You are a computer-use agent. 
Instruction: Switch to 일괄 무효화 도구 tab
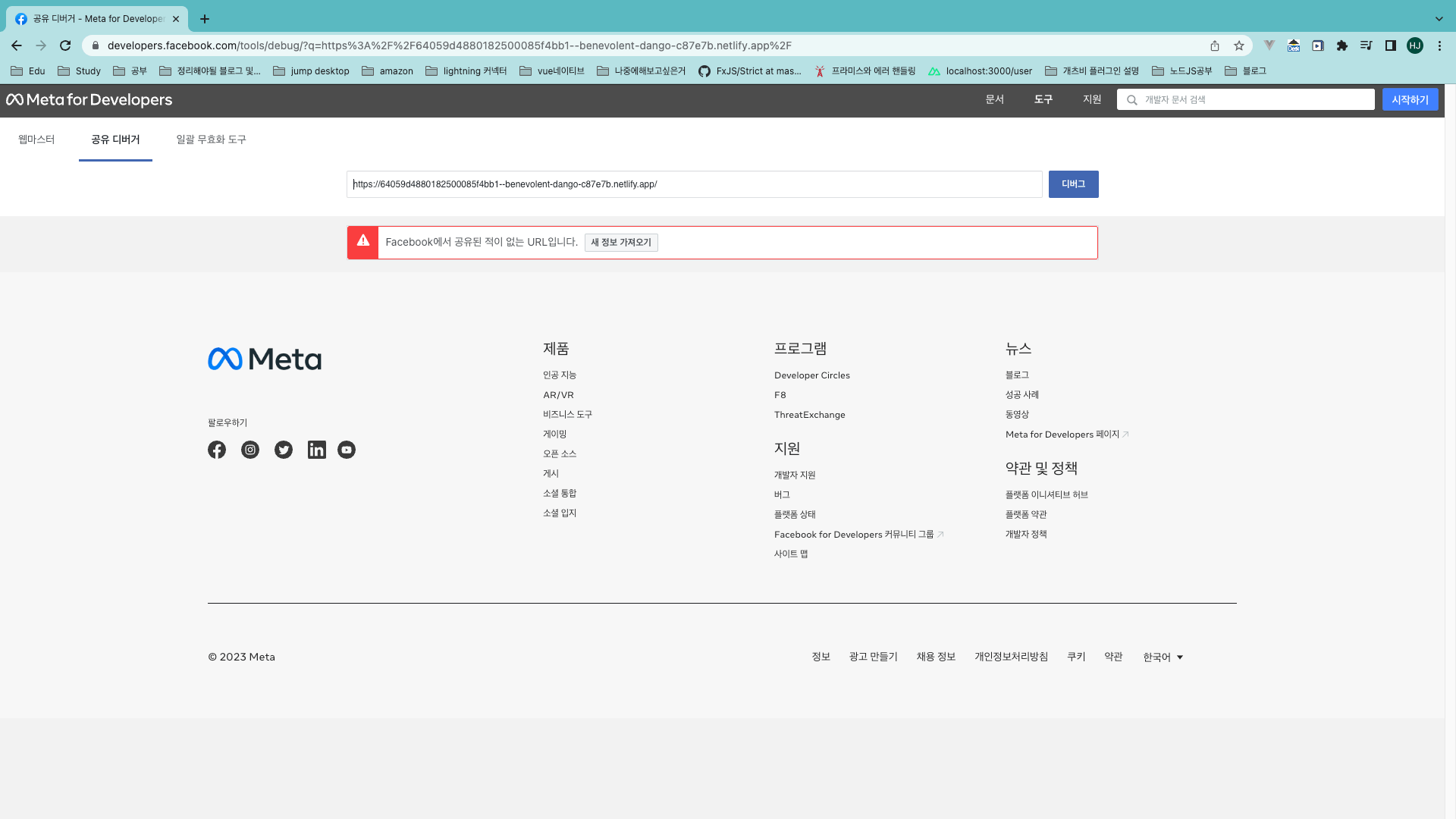pos(211,140)
